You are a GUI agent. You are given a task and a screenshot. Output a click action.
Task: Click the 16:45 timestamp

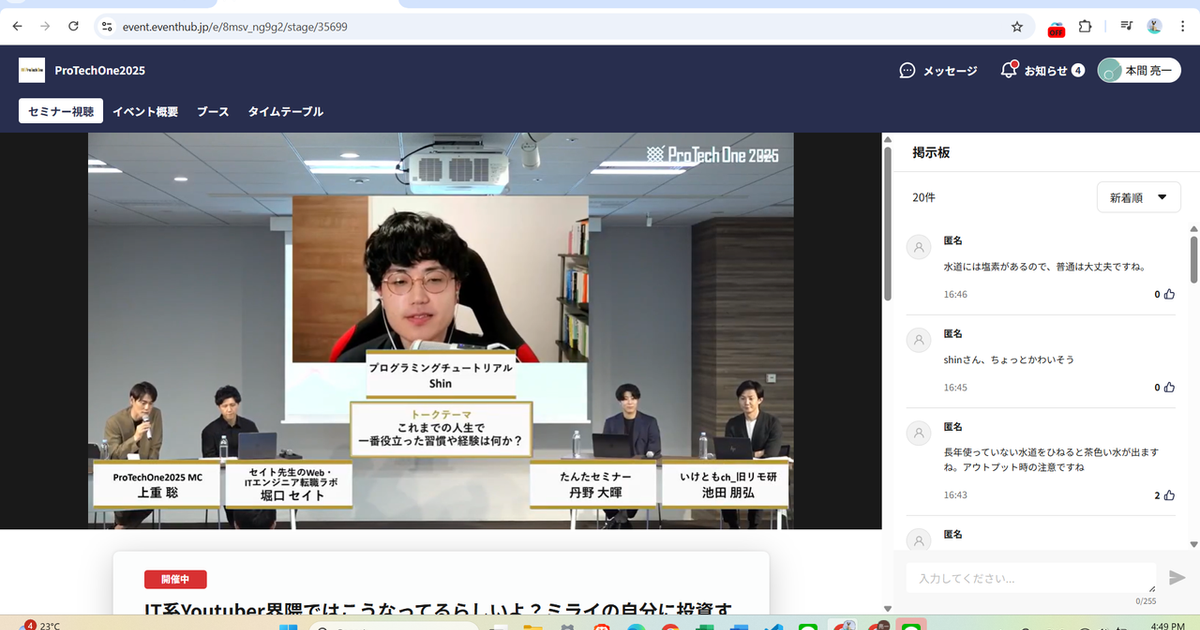[955, 387]
